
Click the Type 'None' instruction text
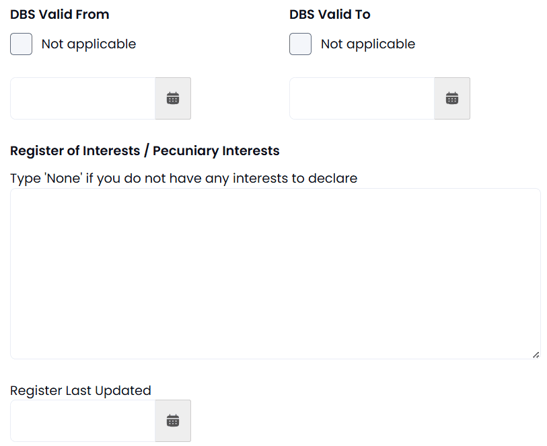tap(183, 178)
